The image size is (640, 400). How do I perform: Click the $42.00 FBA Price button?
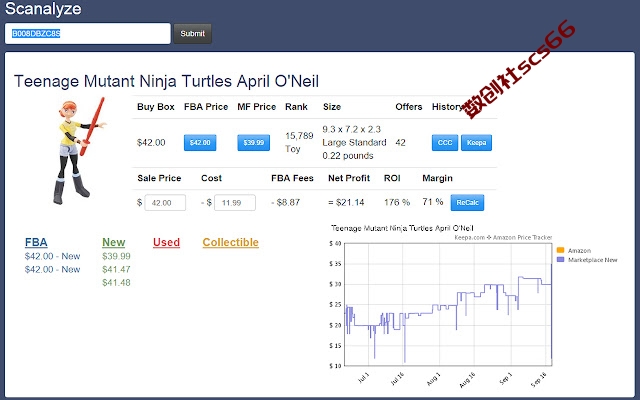(200, 142)
